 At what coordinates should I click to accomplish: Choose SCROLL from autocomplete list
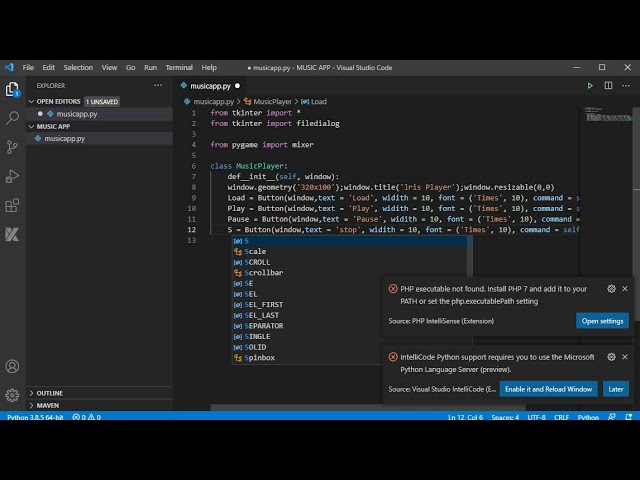point(351,262)
